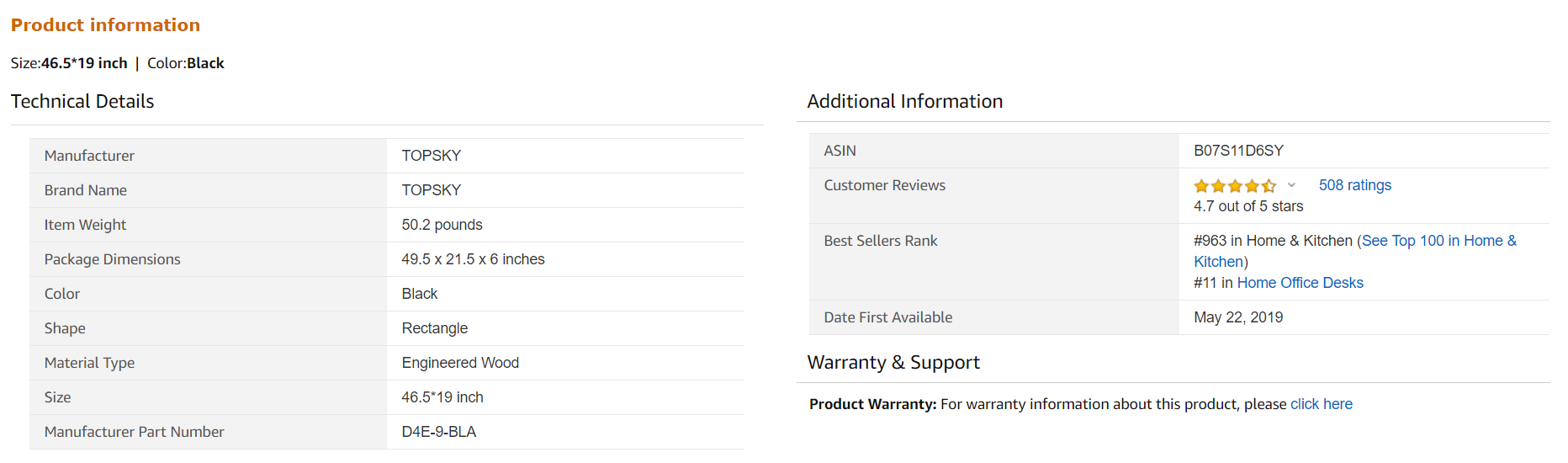Expand the rating breakdown chevron
The width and height of the screenshot is (1568, 463).
(1291, 185)
